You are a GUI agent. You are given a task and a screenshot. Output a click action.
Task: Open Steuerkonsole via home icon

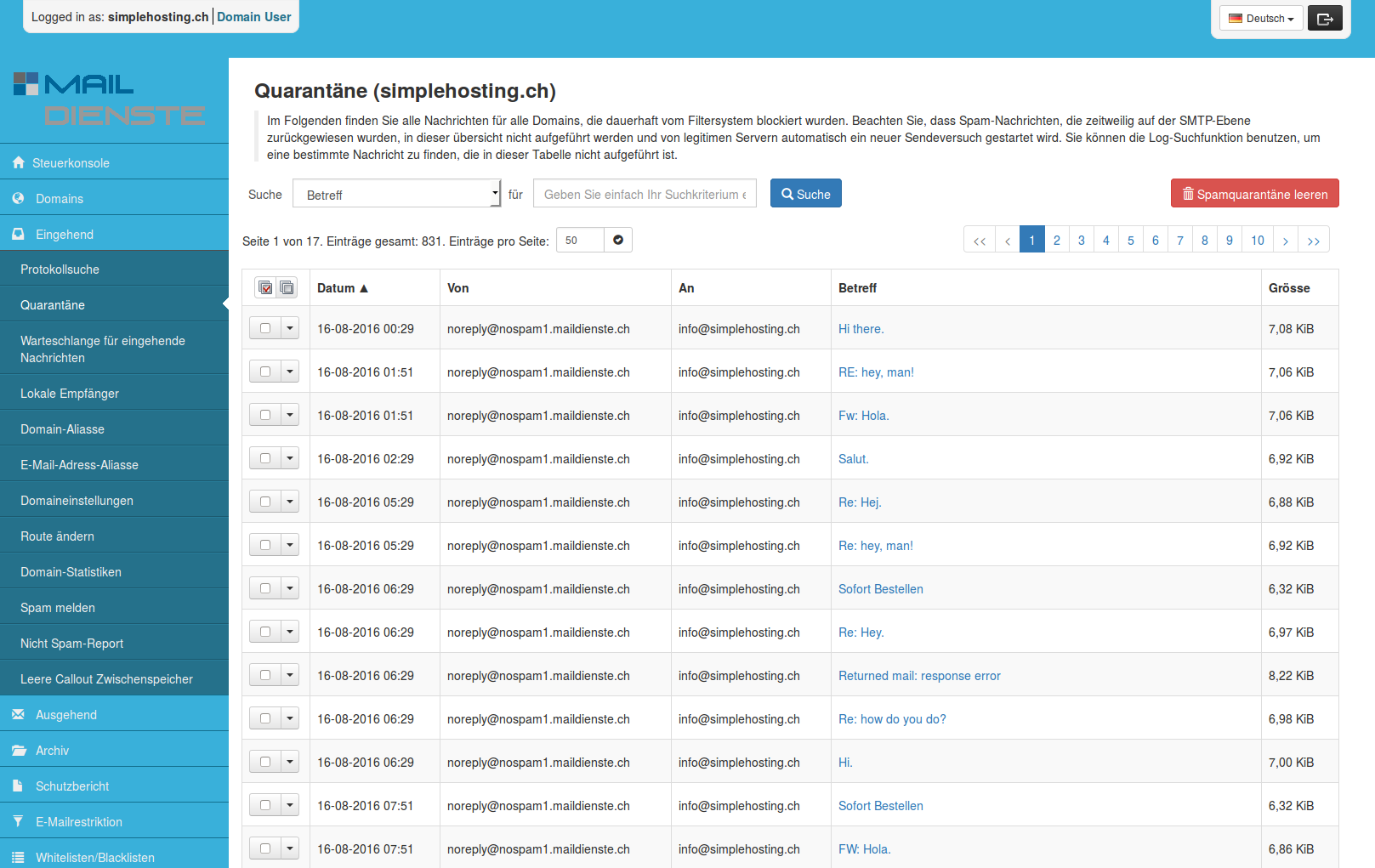pos(19,163)
